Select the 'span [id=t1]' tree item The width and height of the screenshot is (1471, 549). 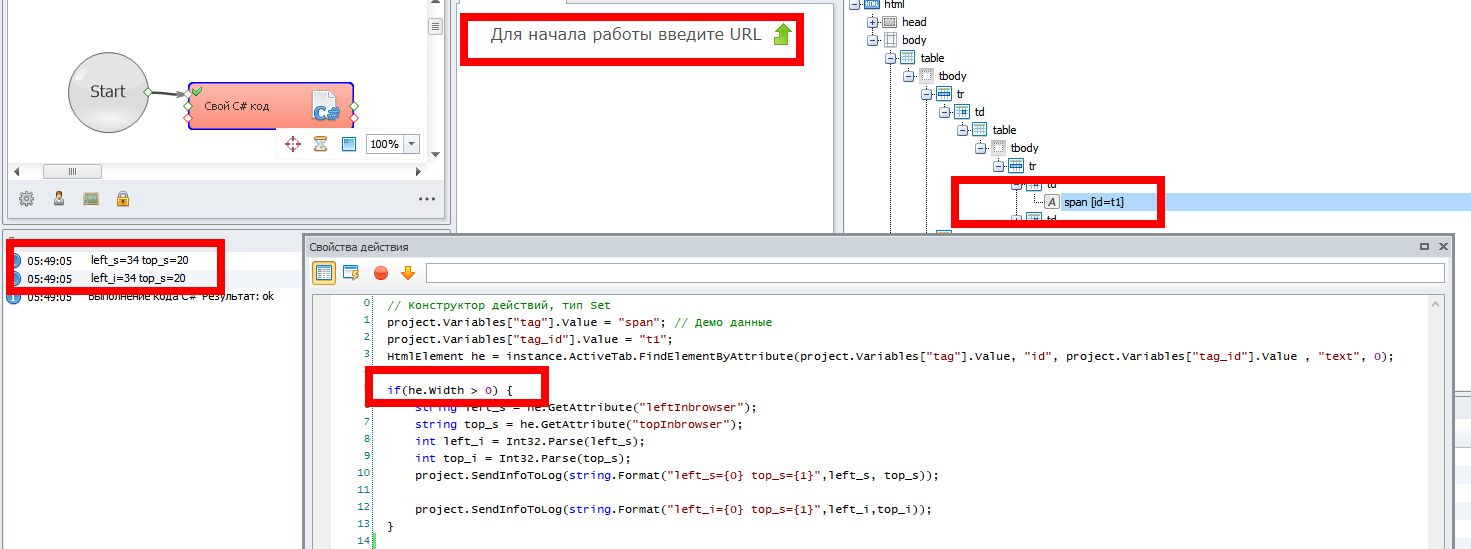point(1094,202)
